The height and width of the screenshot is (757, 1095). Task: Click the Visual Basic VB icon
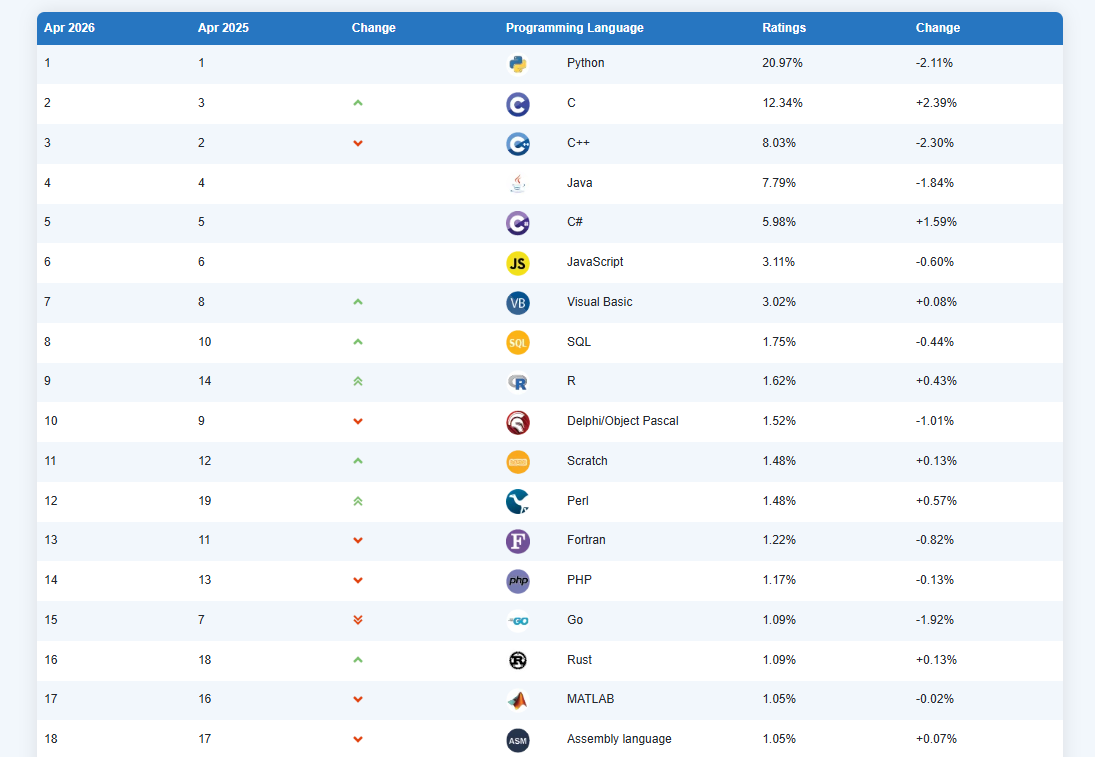[517, 302]
